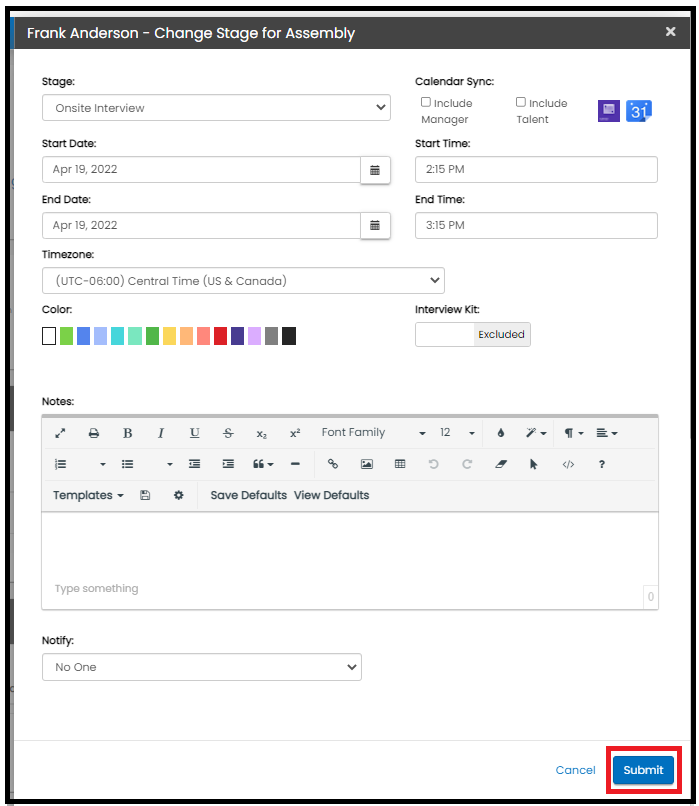Viewport: 699px width, 806px height.
Task: Click the save template floppy icon
Action: click(x=145, y=495)
